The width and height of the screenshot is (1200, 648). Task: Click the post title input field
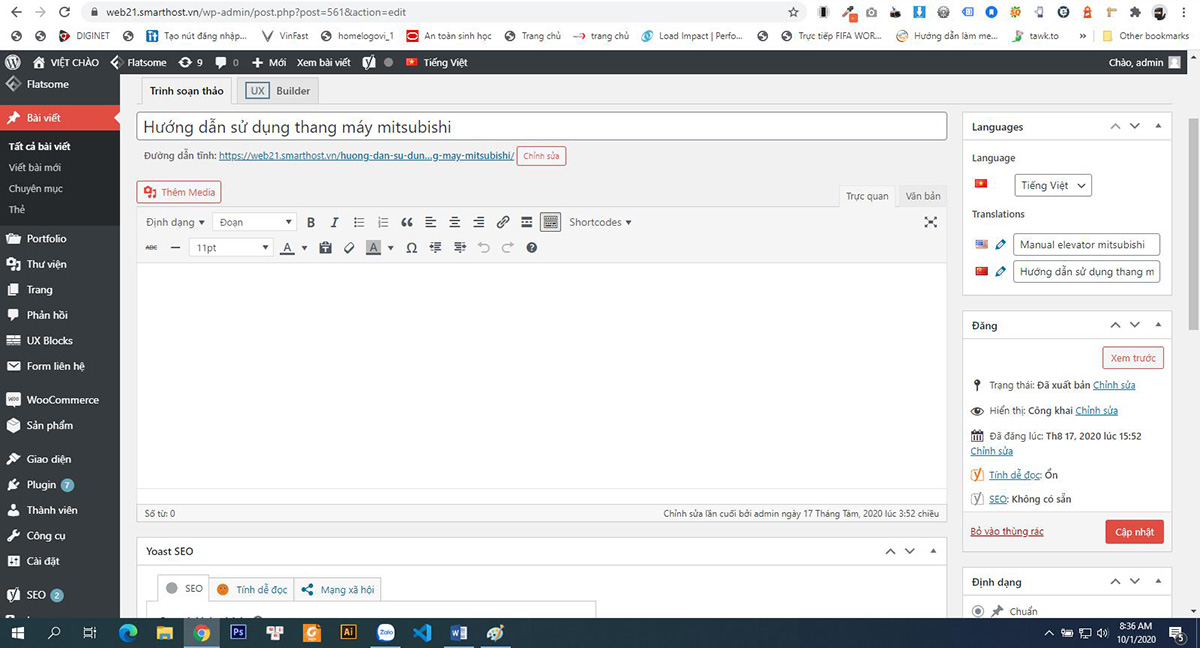click(x=542, y=126)
